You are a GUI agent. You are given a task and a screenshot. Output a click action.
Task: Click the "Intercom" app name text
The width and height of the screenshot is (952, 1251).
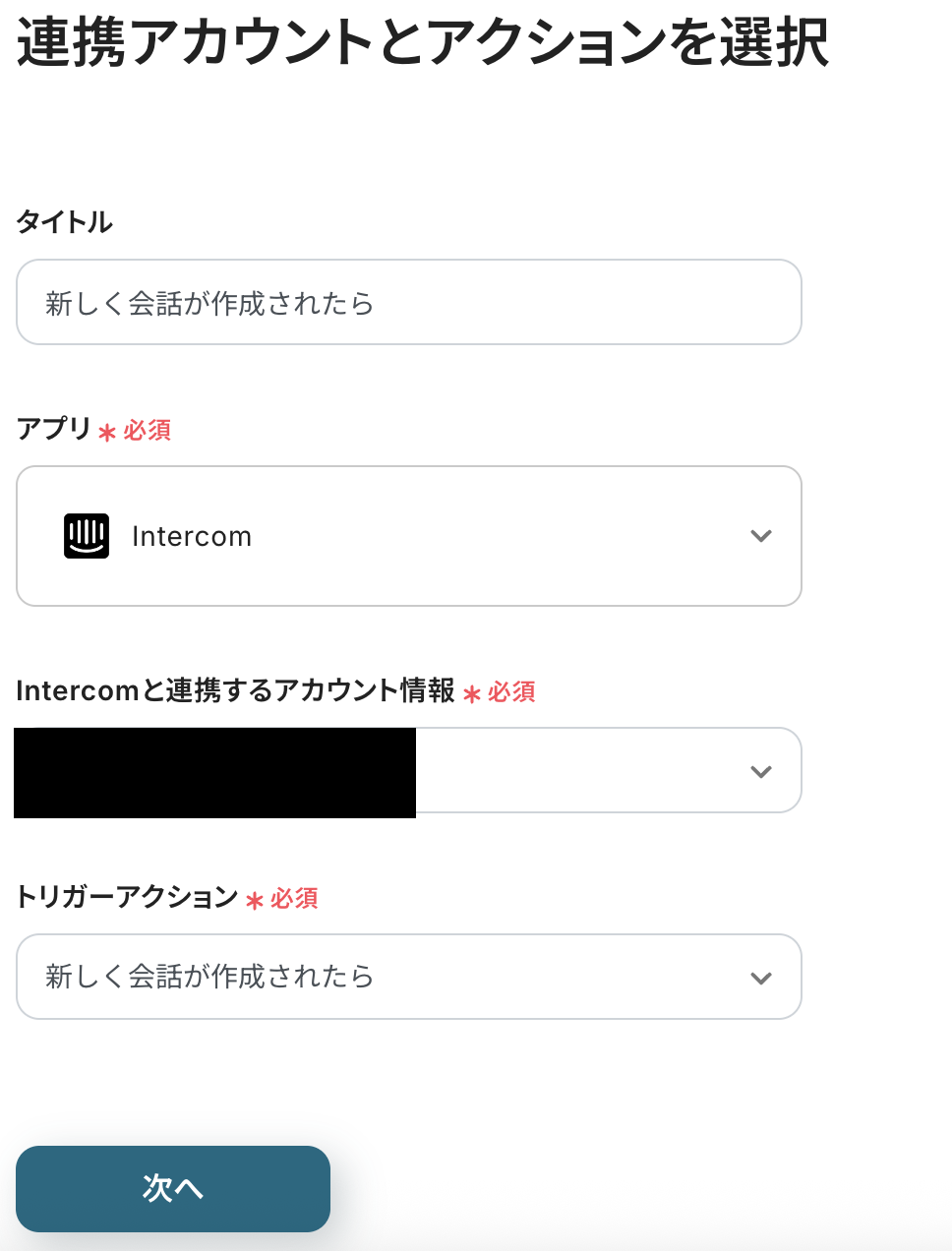(x=192, y=537)
